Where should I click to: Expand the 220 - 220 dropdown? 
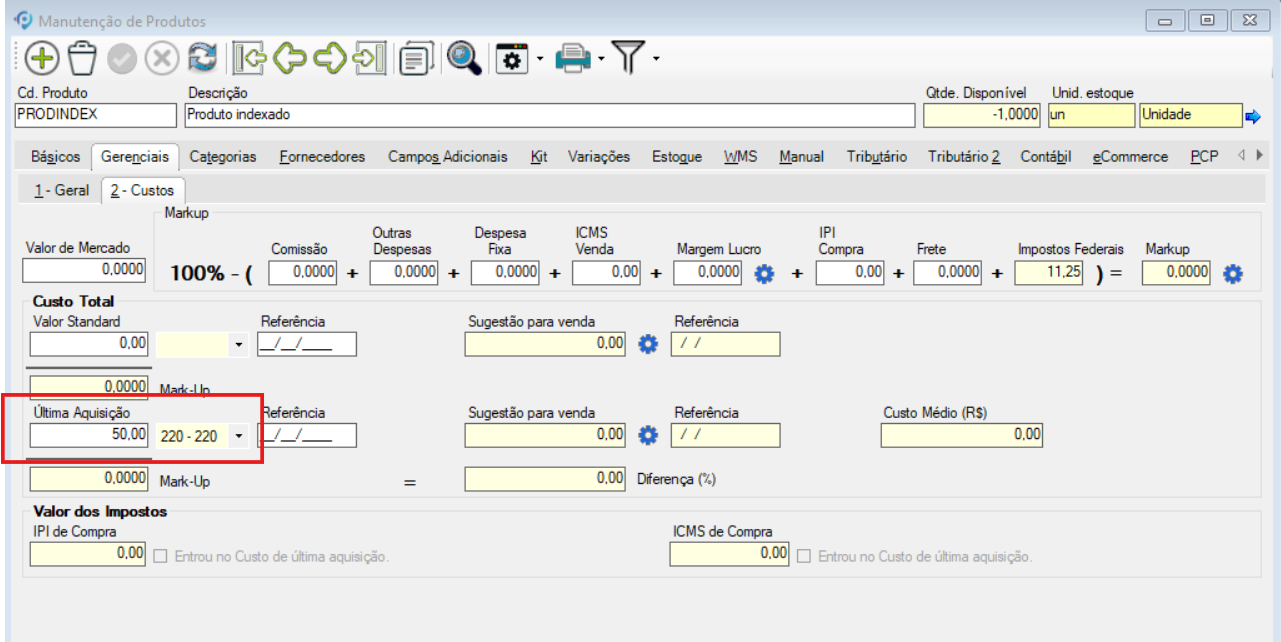(x=238, y=436)
